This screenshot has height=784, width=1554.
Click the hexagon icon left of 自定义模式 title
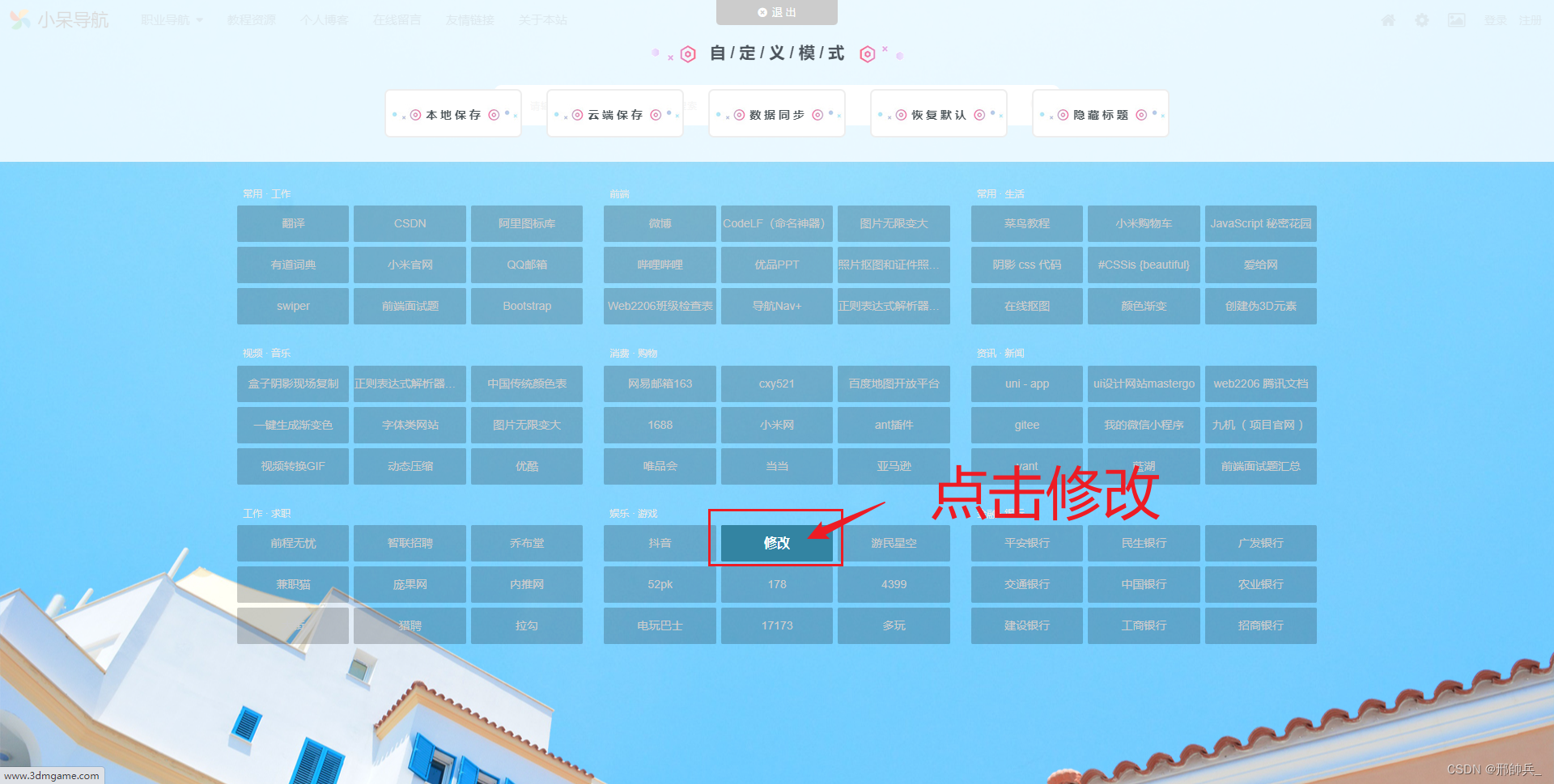pos(688,53)
